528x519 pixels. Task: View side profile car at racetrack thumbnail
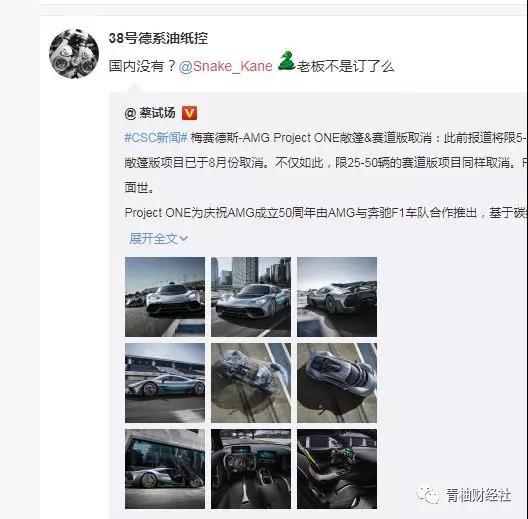click(165, 383)
